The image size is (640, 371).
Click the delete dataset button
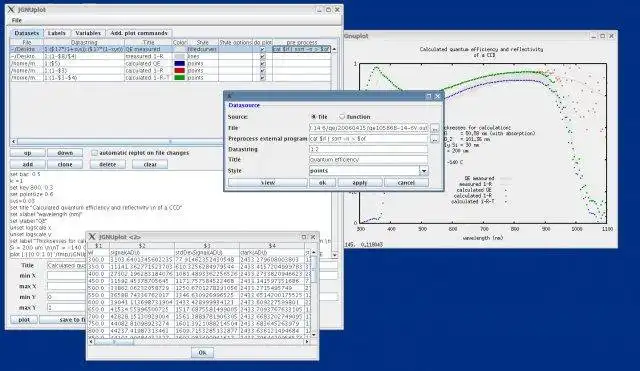pyautogui.click(x=108, y=164)
